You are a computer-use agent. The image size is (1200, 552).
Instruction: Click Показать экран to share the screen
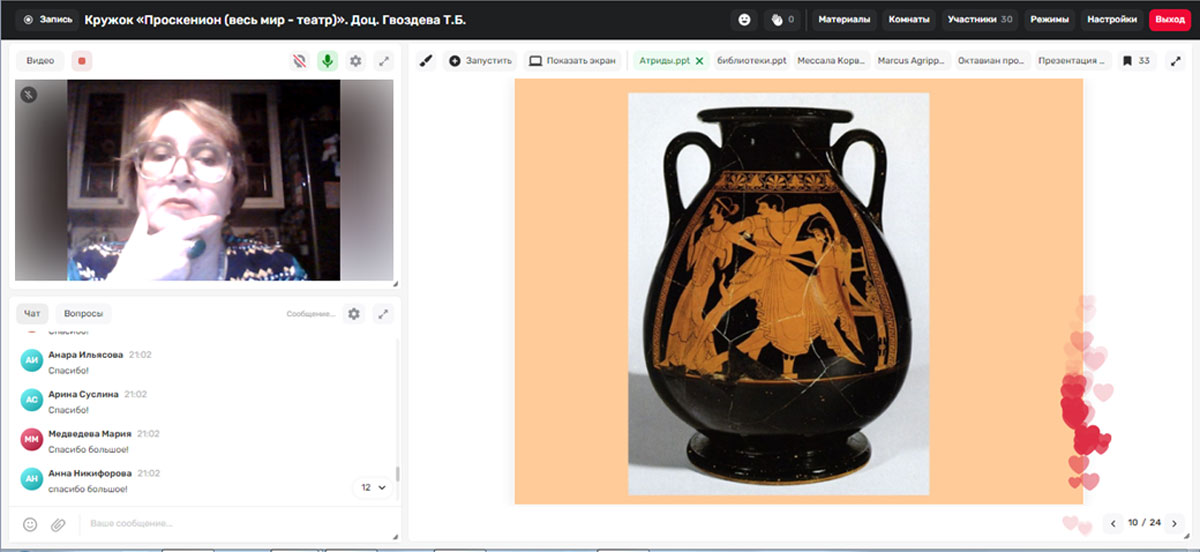tap(573, 61)
